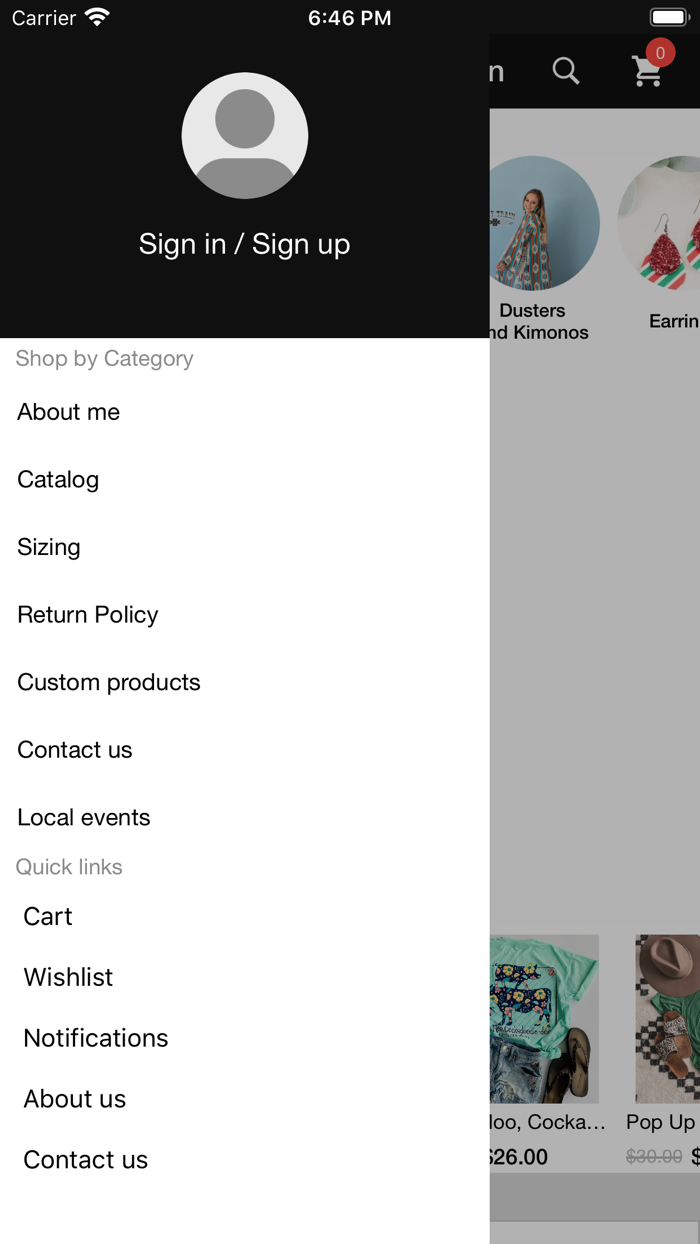The height and width of the screenshot is (1244, 700).
Task: Go to Wishlist
Action: pyautogui.click(x=68, y=977)
